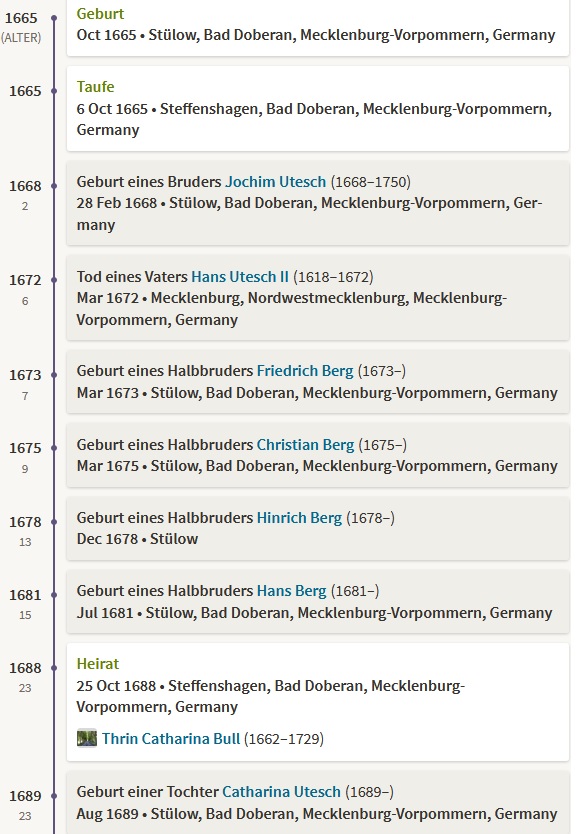Click the 1668 timeline marker dot
Screen dimensions: 588x834
click(x=54, y=186)
